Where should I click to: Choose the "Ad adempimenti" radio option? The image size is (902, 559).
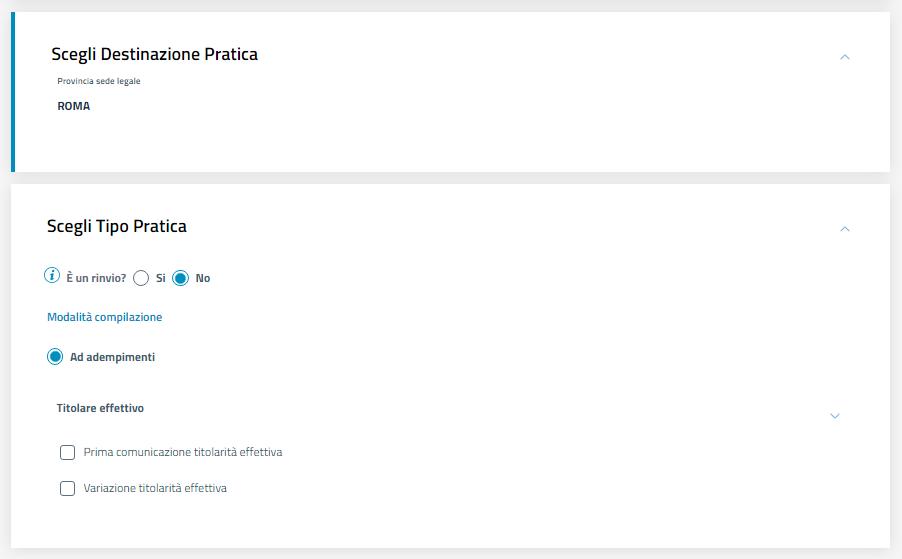[55, 357]
